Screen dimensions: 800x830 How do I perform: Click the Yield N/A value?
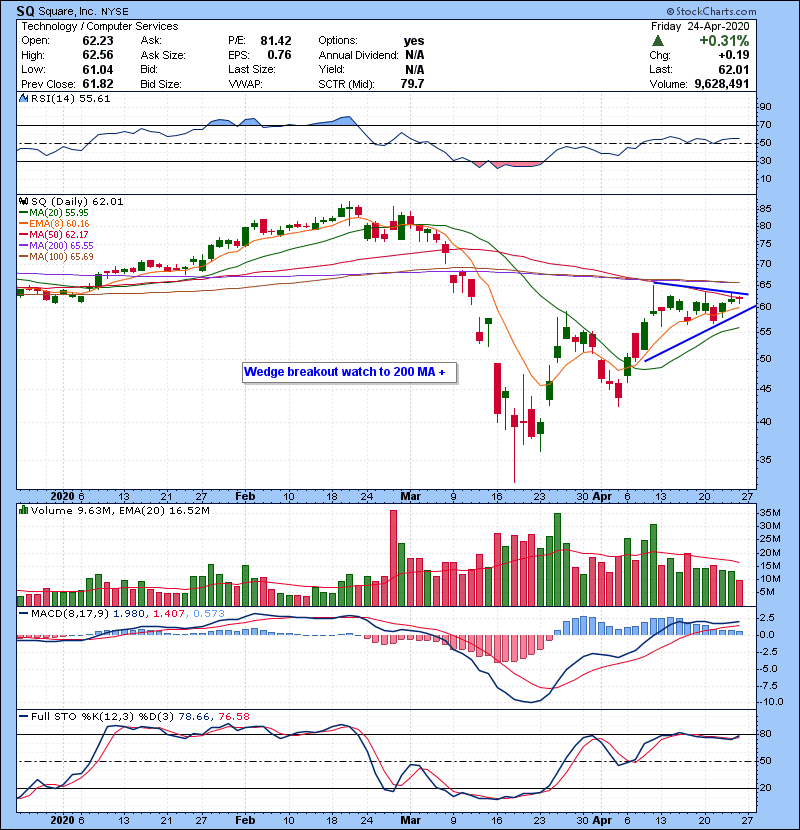point(415,69)
